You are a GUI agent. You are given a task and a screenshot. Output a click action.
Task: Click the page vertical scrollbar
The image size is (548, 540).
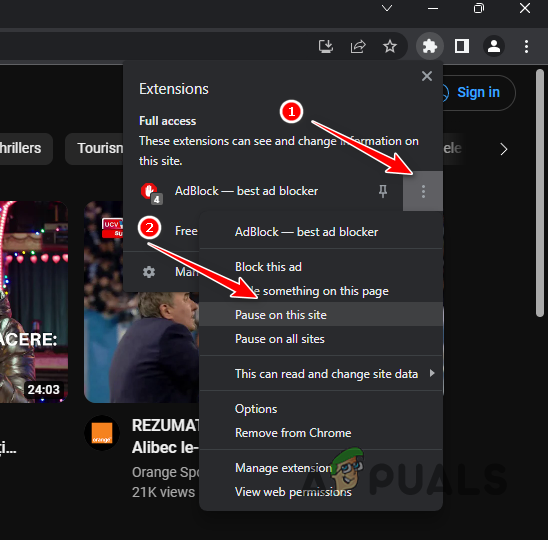(x=540, y=193)
